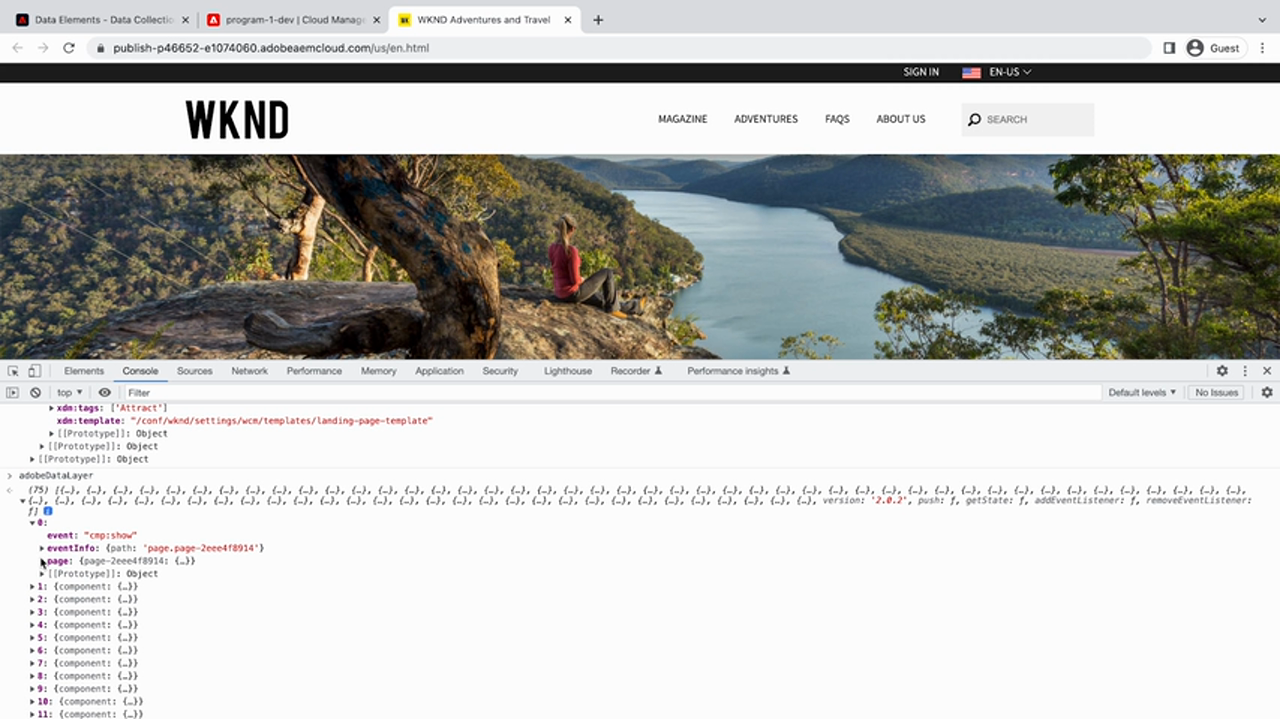The width and height of the screenshot is (1280, 719).
Task: Collapse the item 0 object
Action: [x=32, y=523]
